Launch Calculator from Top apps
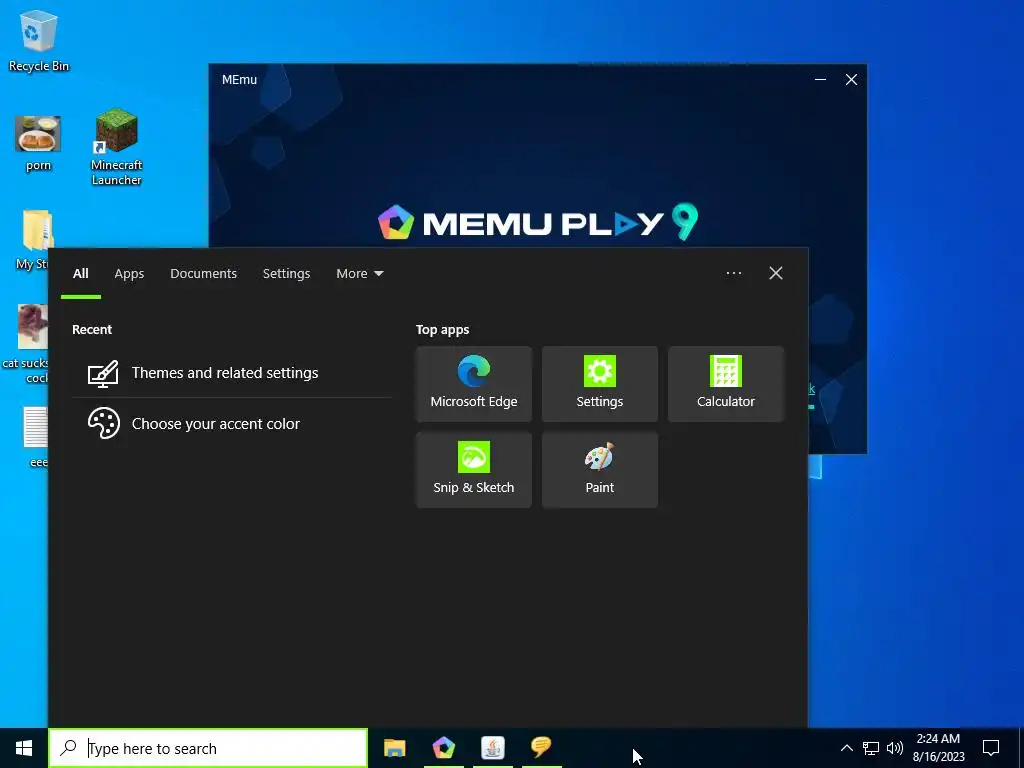 (x=726, y=384)
